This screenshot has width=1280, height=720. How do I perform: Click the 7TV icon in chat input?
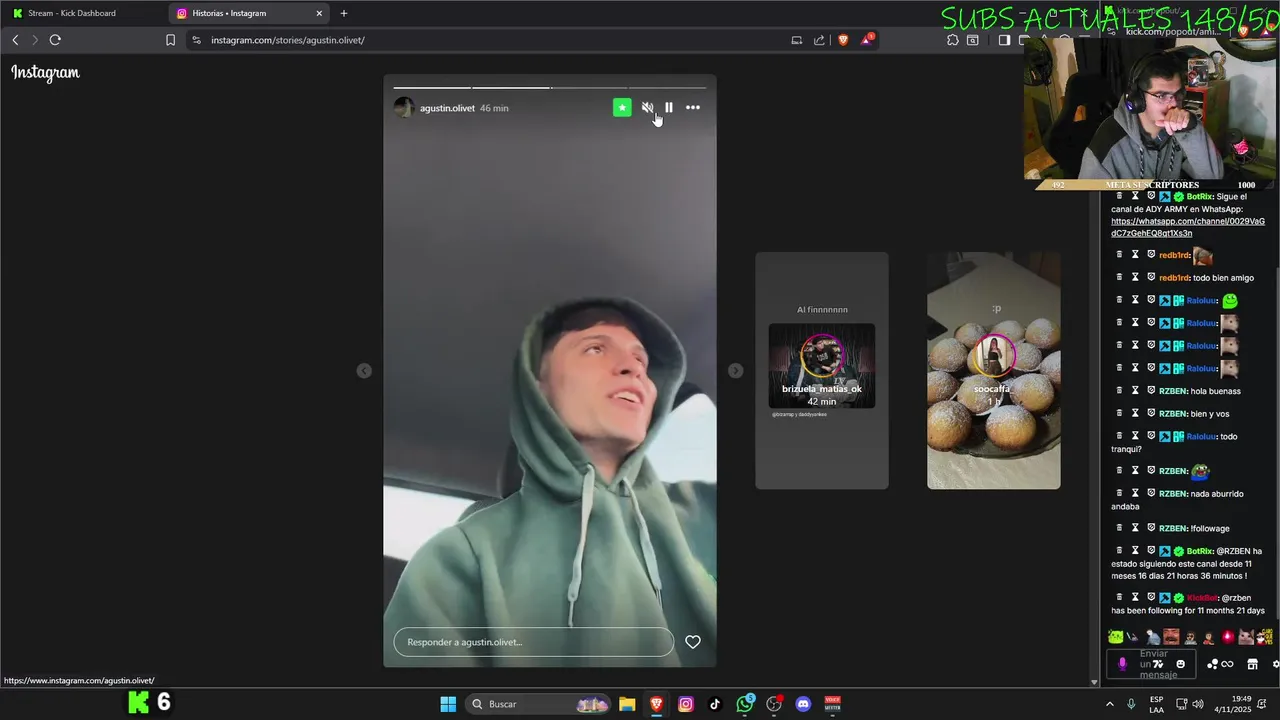[x=1158, y=664]
